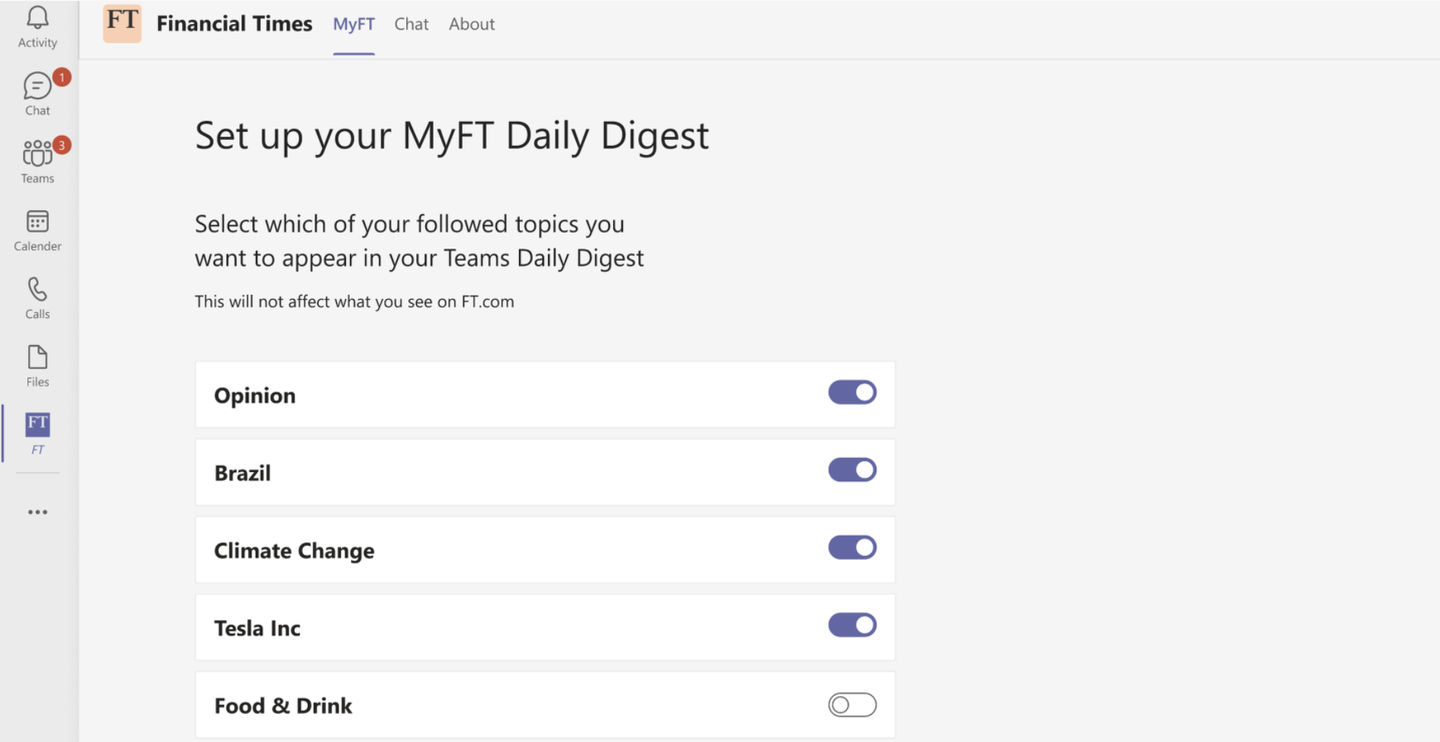Toggle Climate Change off
This screenshot has width=1440, height=742.
pyautogui.click(x=852, y=547)
